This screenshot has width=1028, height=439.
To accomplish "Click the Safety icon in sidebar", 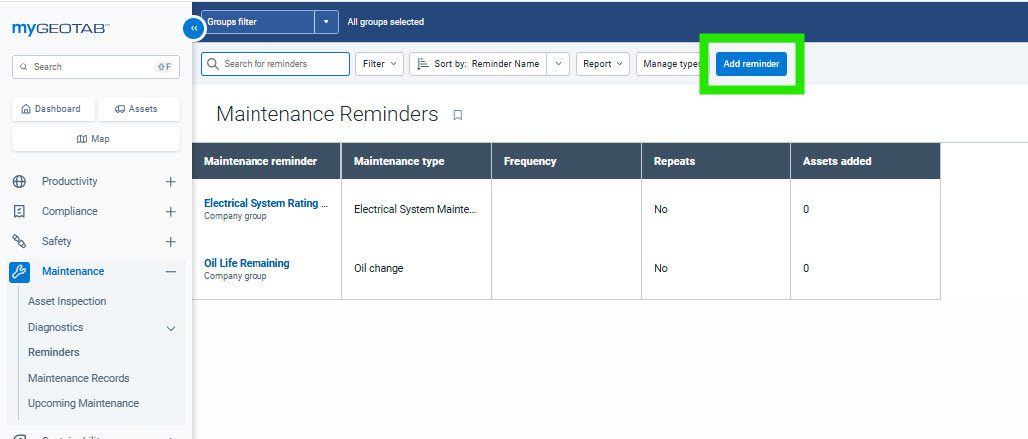I will click(19, 241).
